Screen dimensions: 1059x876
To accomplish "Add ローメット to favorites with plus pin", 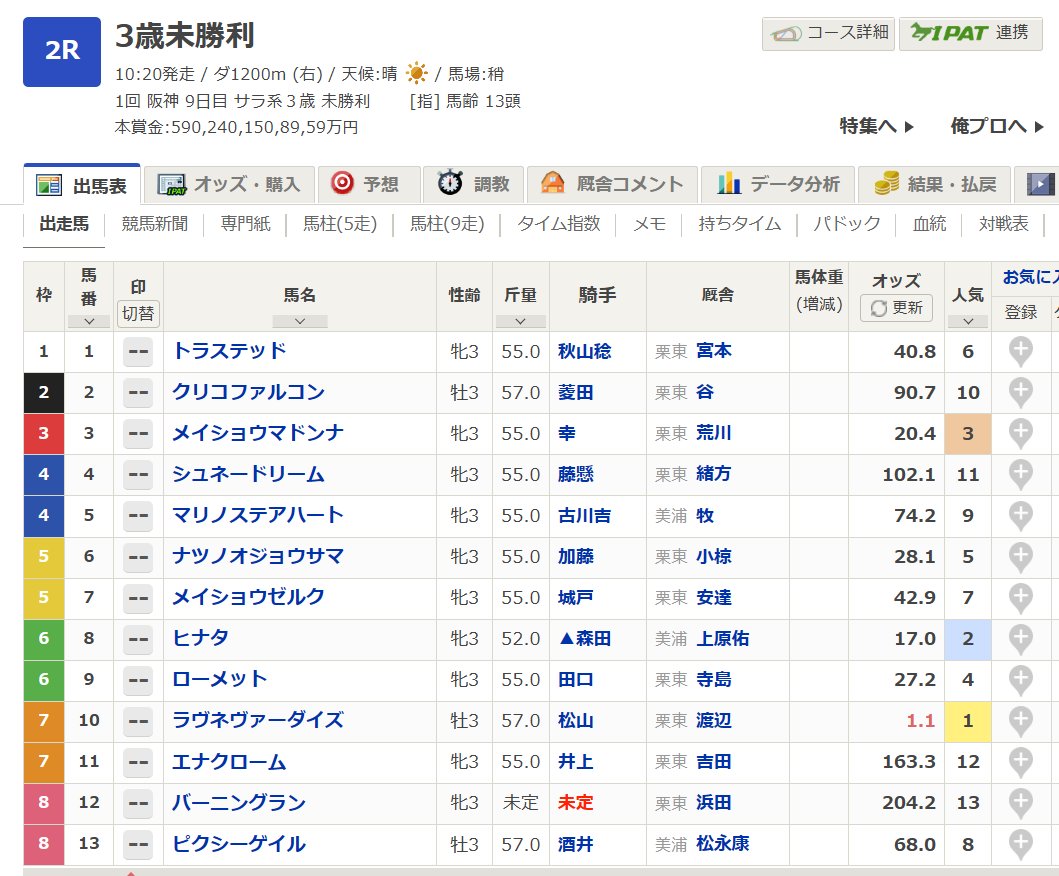I will (x=1020, y=679).
